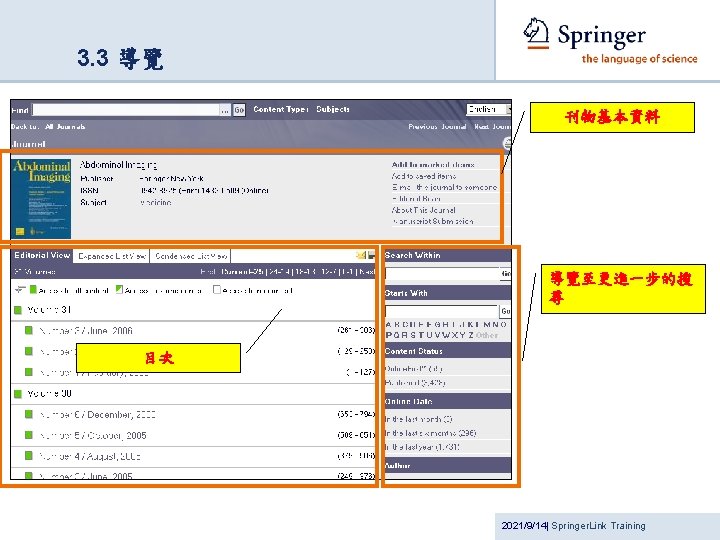Click the Starts With input field
Screen dimensions: 720x540
pyautogui.click(x=442, y=311)
